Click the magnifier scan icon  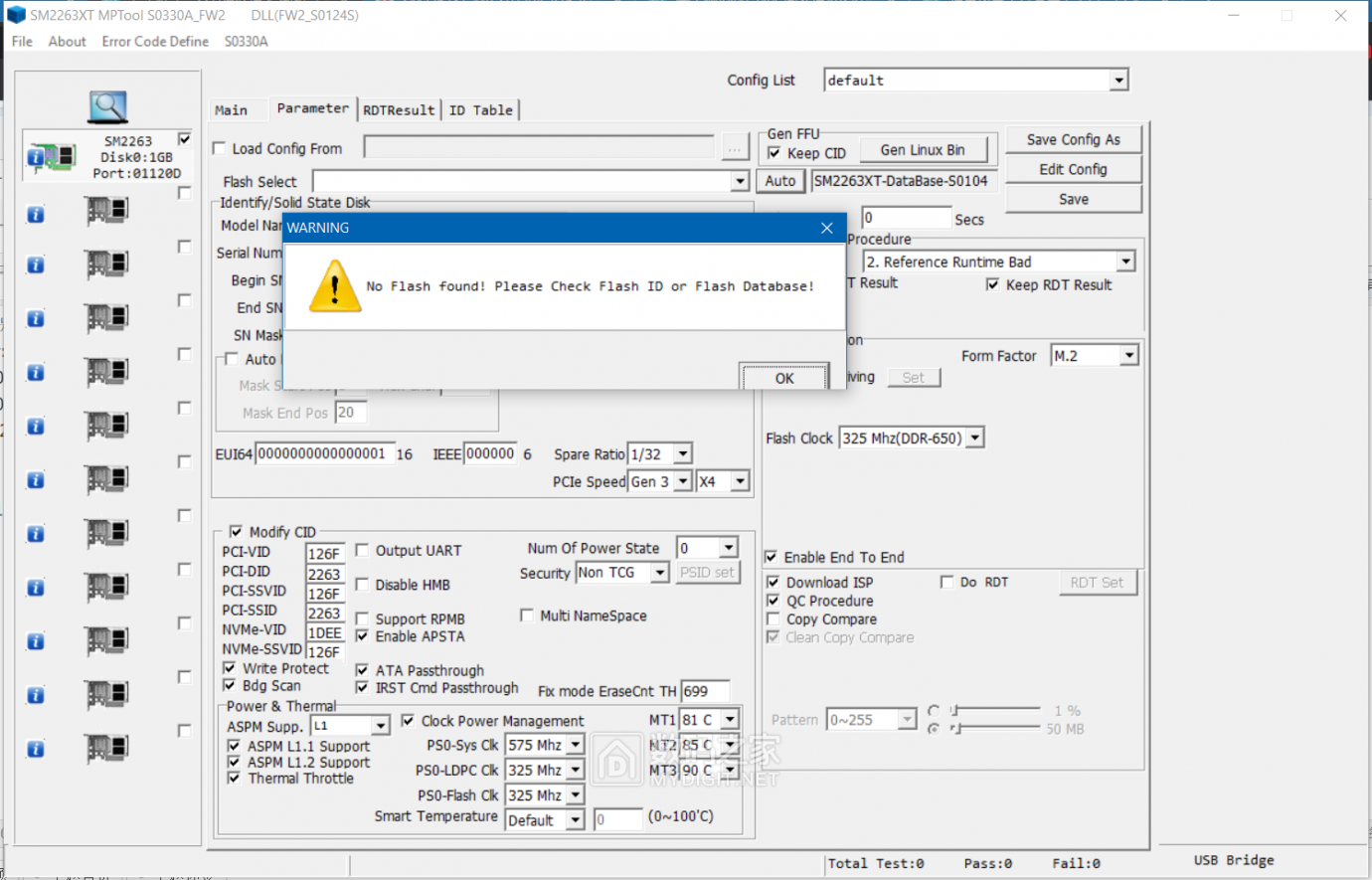(x=106, y=106)
